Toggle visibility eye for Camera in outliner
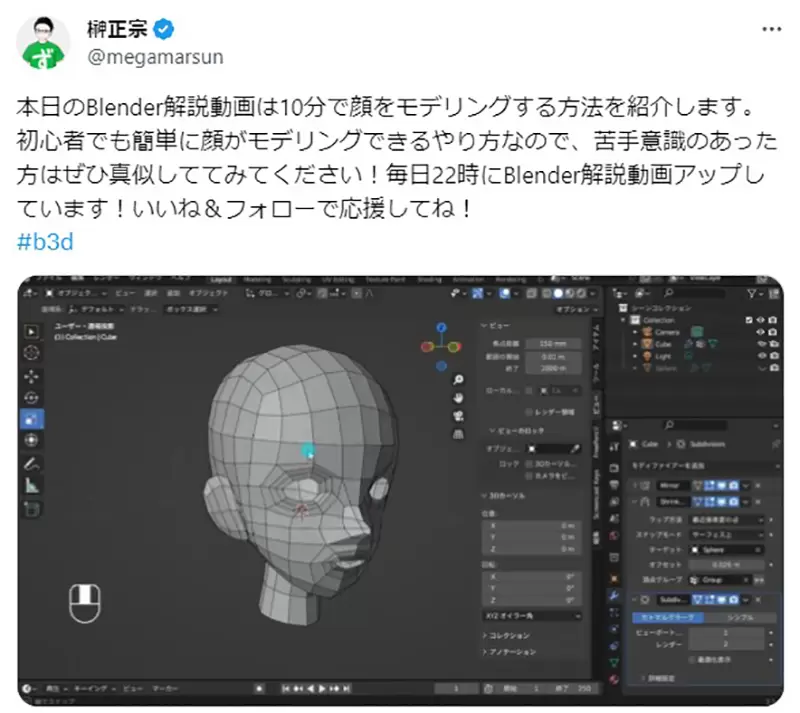This screenshot has width=800, height=713. (762, 332)
